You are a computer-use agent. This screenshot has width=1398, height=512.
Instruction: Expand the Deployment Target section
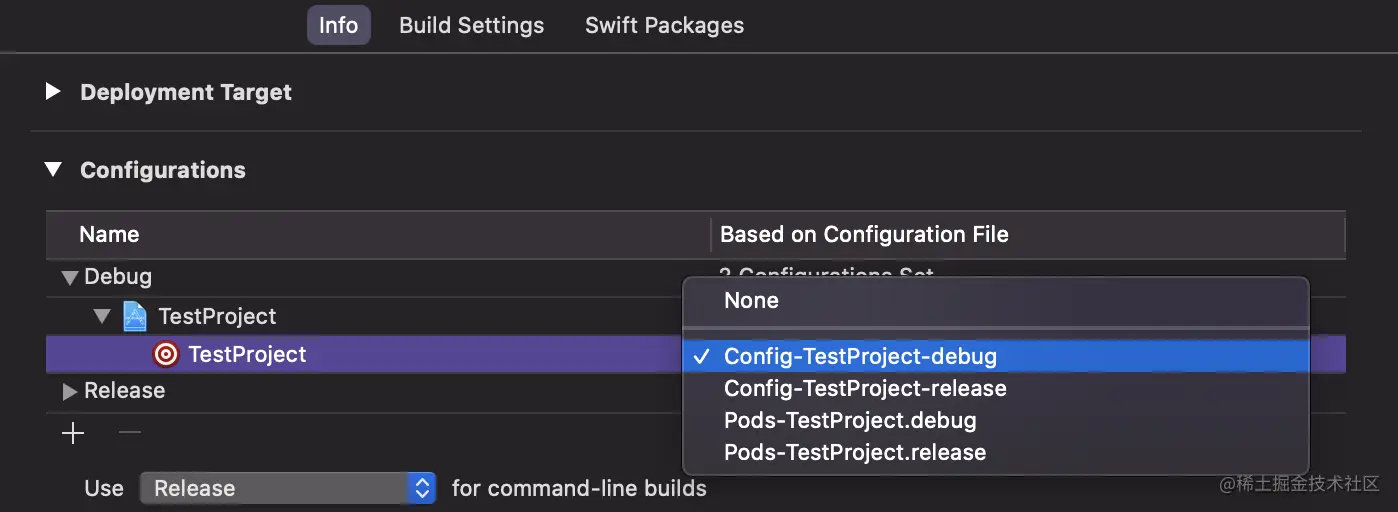click(53, 92)
